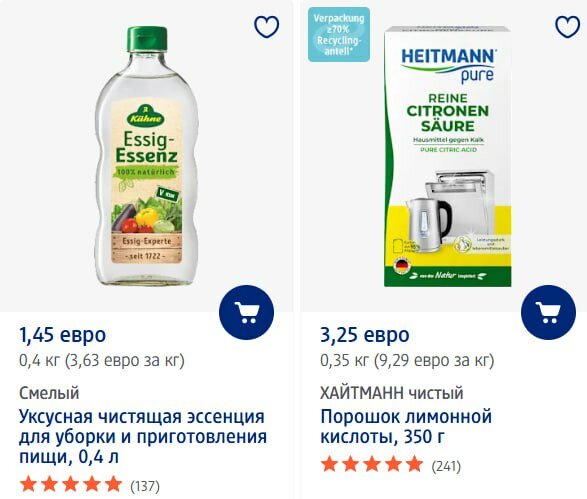Add Essig-Essenz to favorites with heart icon

[267, 27]
